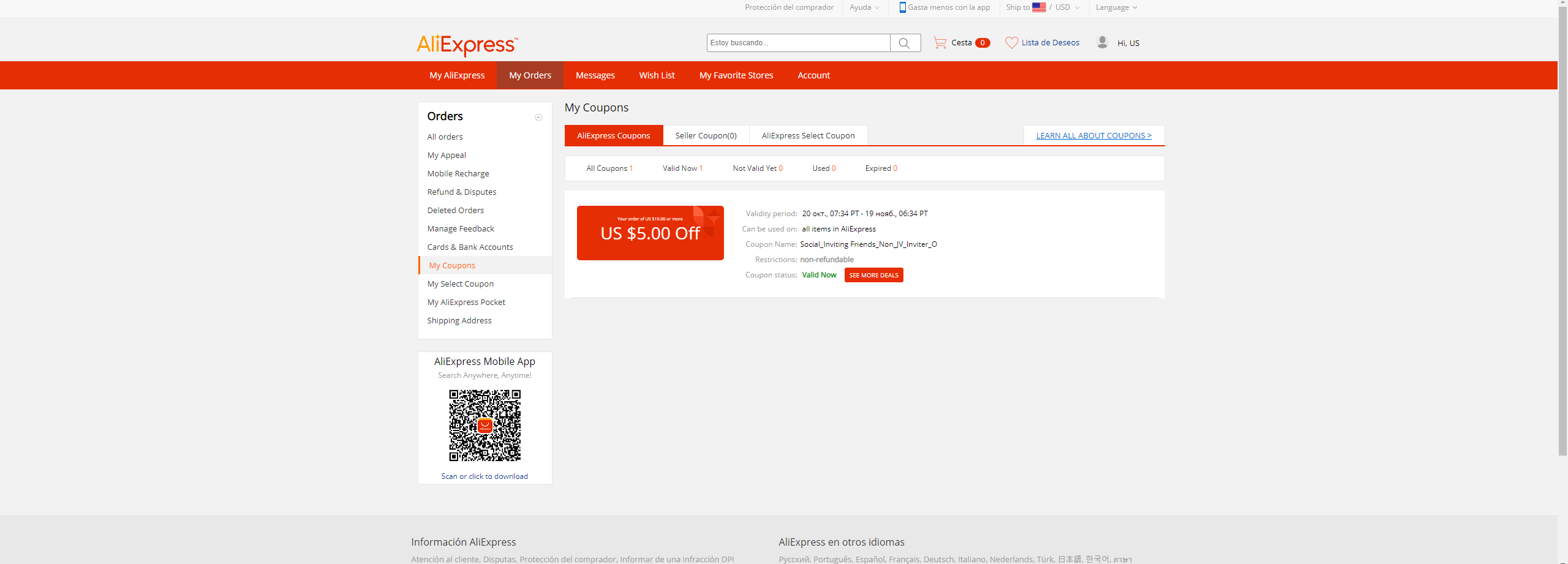This screenshot has height=564, width=1568.
Task: Open the Ayuda dropdown
Action: click(864, 7)
